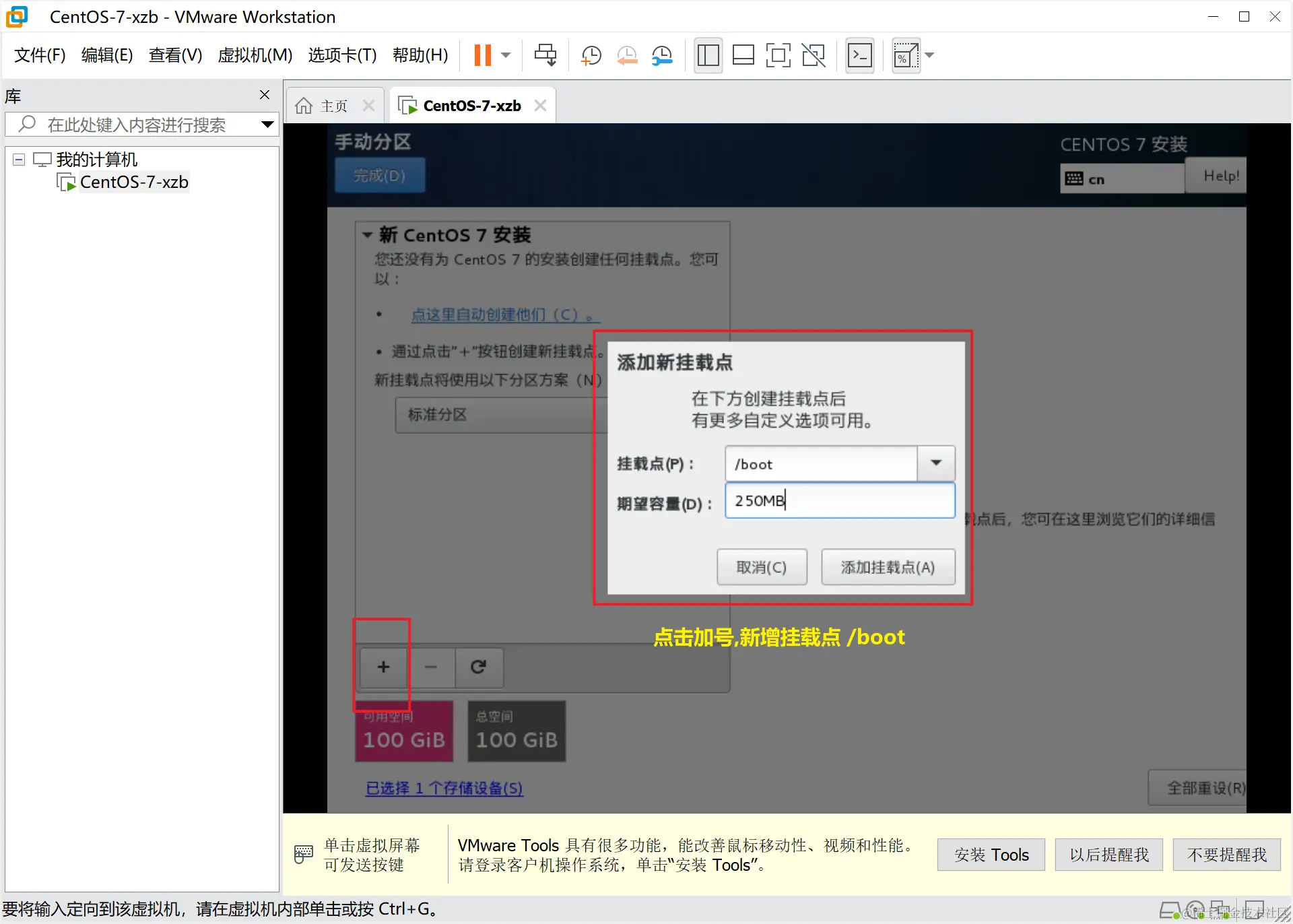Take a snapshot of the VM

click(x=591, y=55)
